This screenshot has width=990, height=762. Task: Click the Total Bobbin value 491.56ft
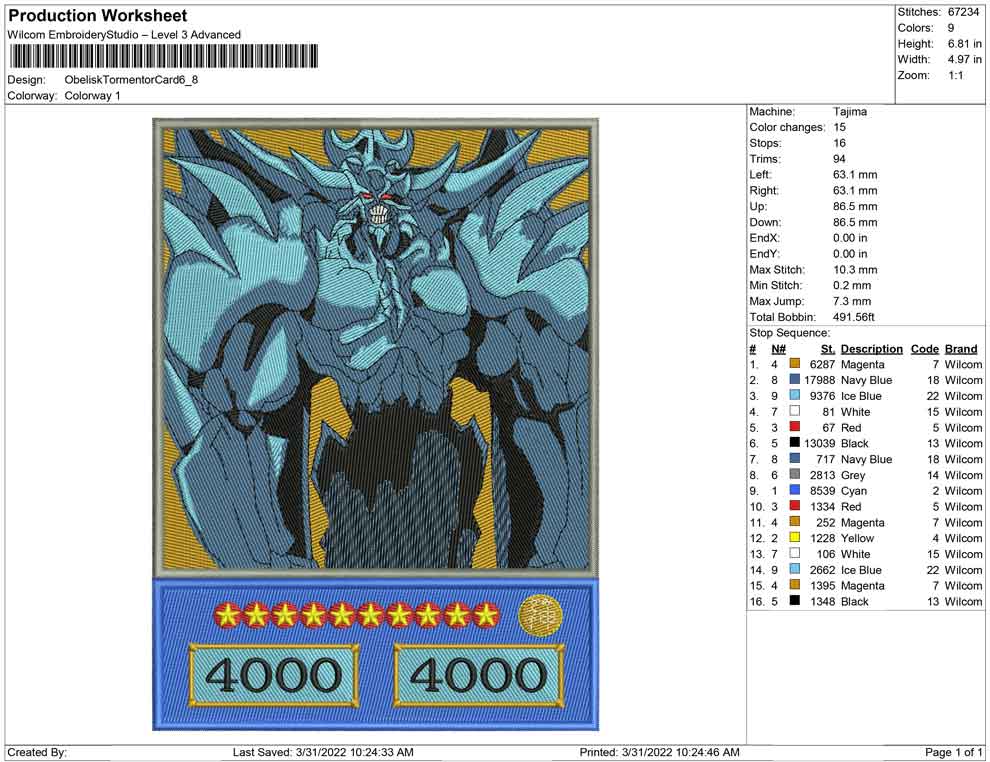point(854,317)
